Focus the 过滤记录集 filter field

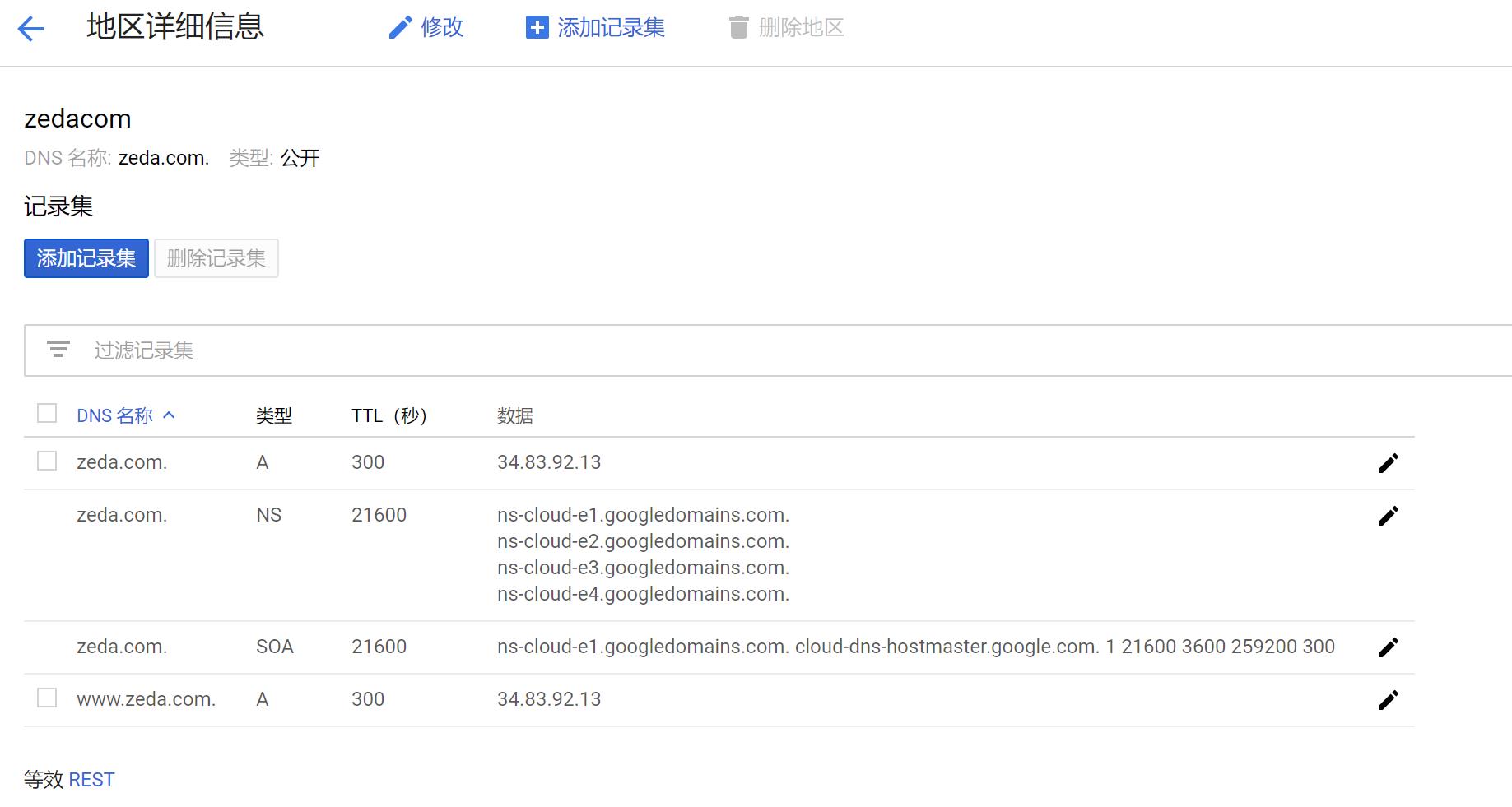pyautogui.click(x=494, y=350)
